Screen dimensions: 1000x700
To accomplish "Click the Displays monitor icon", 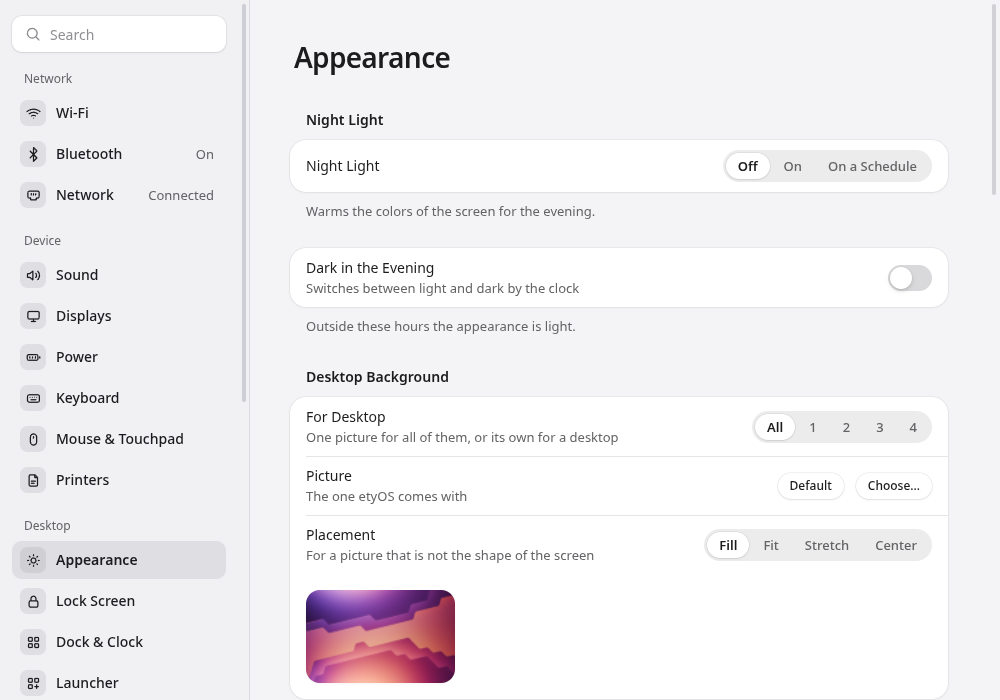I will [33, 316].
